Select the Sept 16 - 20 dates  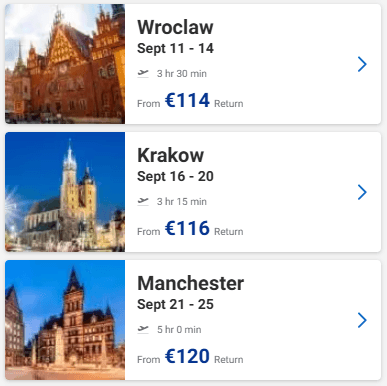(x=175, y=177)
